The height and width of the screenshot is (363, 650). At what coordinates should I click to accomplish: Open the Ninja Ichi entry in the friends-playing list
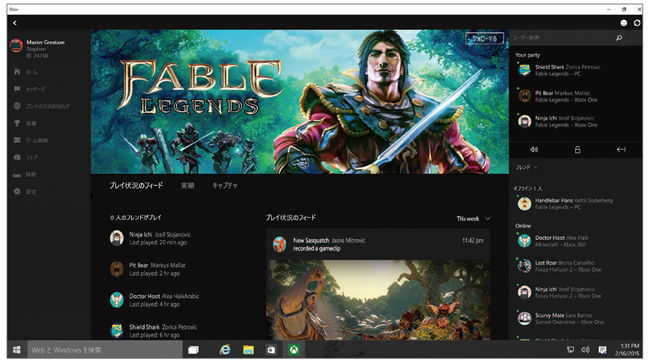pyautogui.click(x=150, y=238)
